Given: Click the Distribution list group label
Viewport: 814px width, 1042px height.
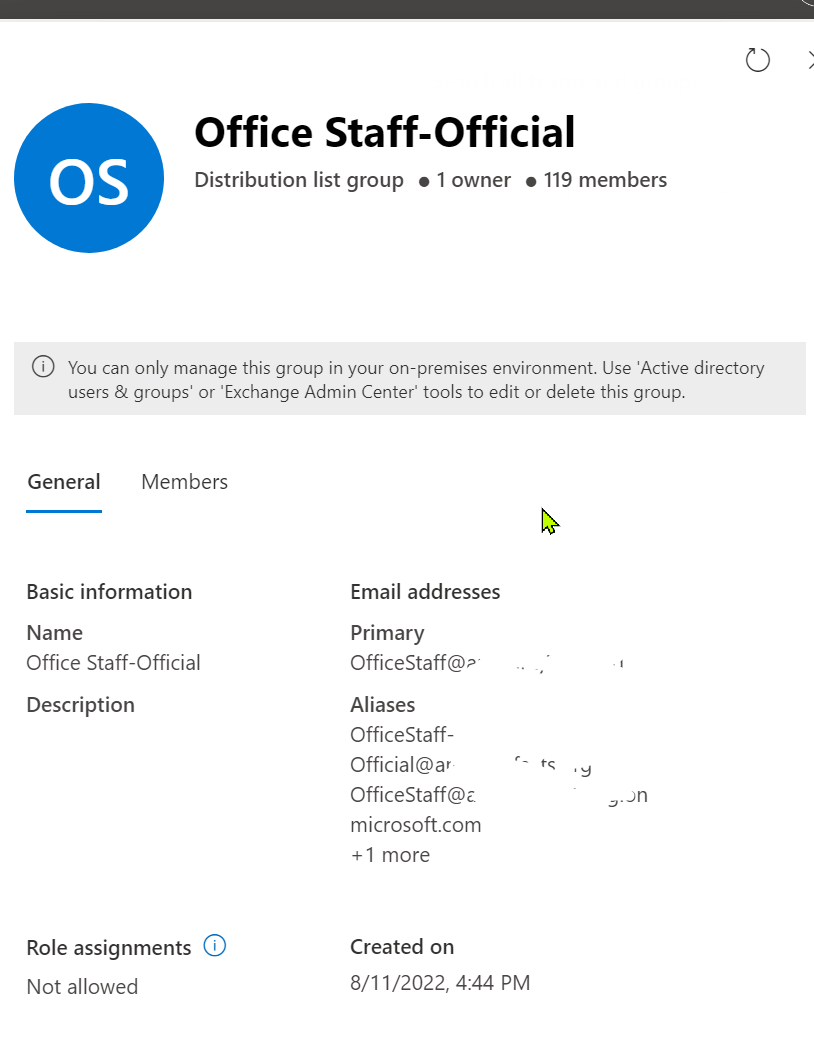Looking at the screenshot, I should 299,180.
